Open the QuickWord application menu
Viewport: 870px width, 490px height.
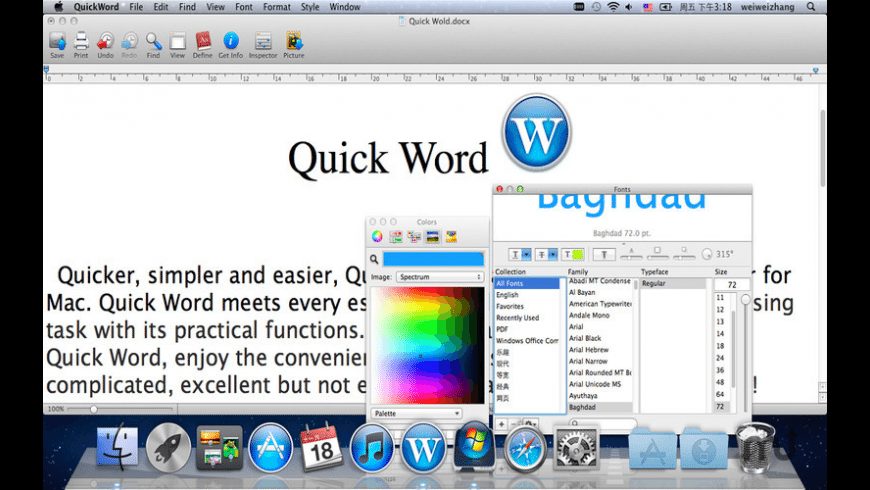[x=96, y=7]
